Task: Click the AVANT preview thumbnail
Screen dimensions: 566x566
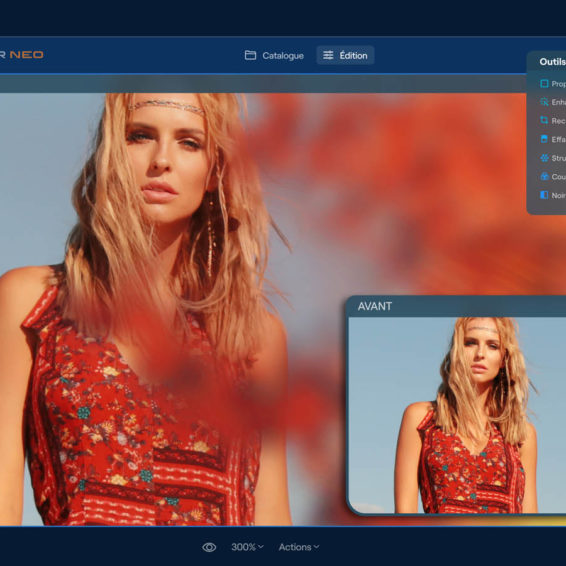Action: (457, 415)
